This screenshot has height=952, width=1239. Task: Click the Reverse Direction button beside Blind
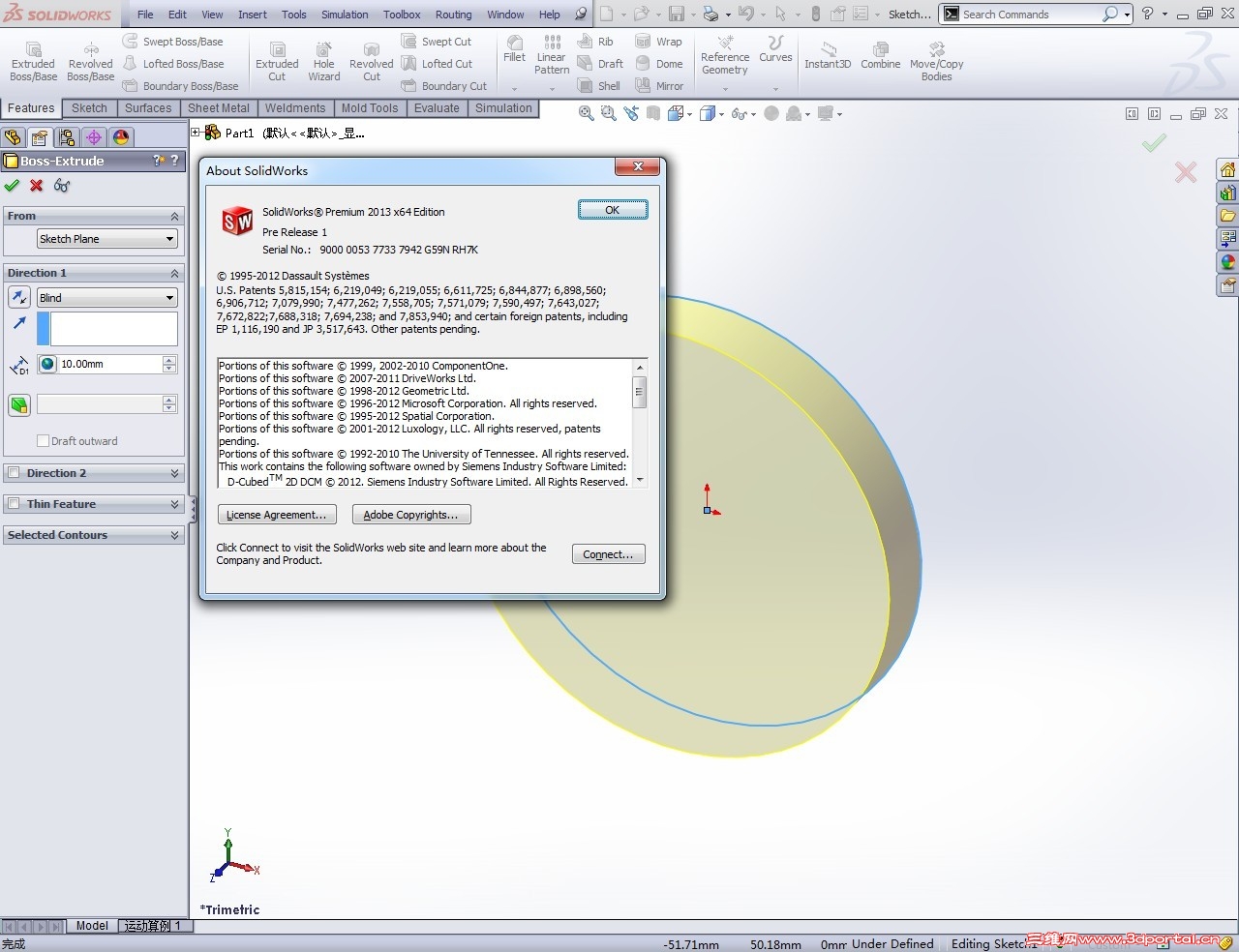pyautogui.click(x=19, y=298)
